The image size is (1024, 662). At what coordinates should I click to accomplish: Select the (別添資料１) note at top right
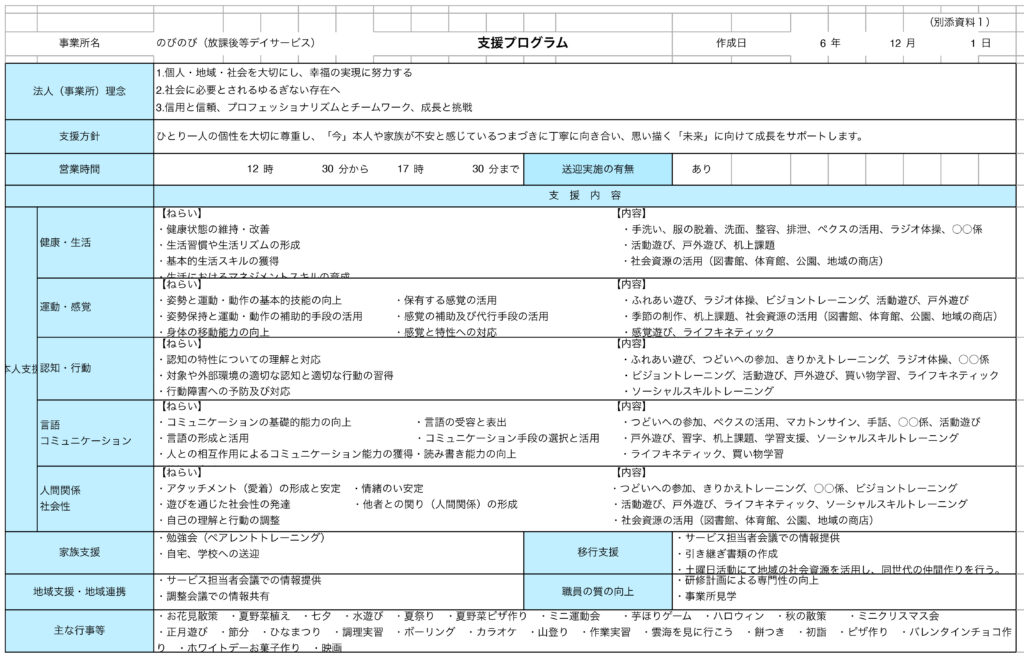(959, 21)
